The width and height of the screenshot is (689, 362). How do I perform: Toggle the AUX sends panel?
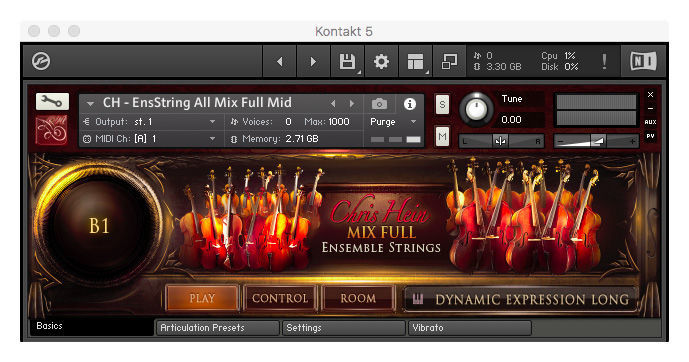[651, 122]
